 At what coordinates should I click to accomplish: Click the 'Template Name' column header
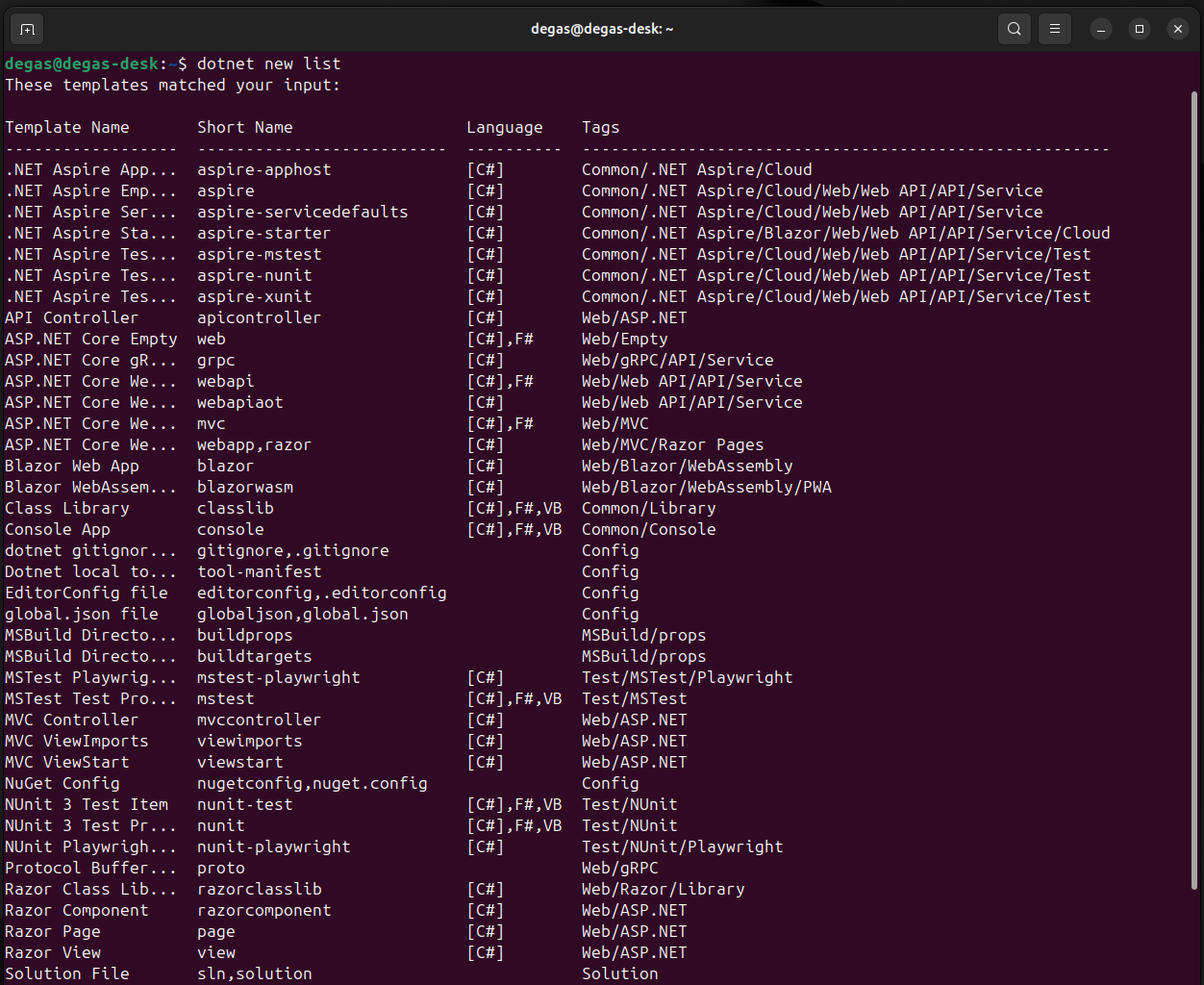point(67,127)
